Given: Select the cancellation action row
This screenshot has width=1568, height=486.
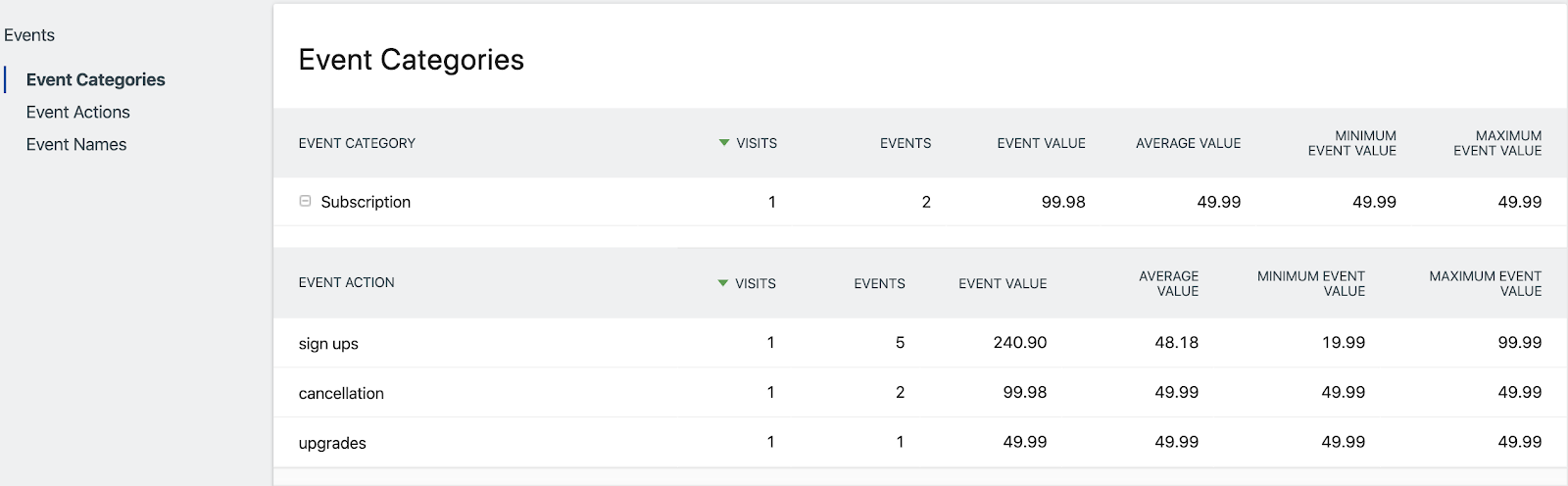Looking at the screenshot, I should click(x=341, y=393).
